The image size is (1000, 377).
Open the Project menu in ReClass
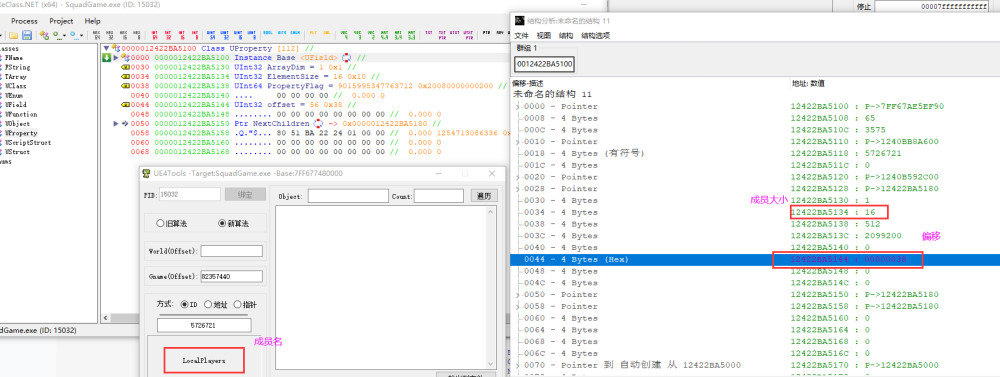pos(61,21)
